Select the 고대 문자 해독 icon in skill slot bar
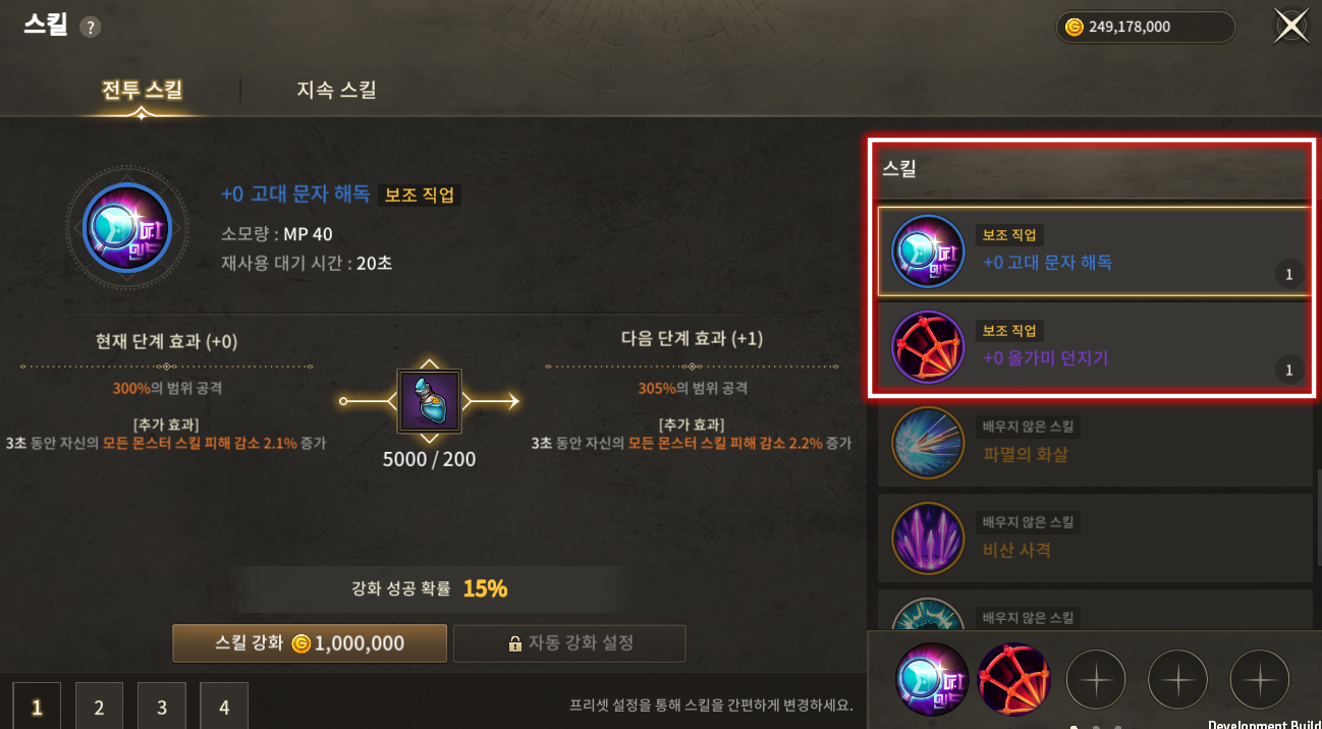 pyautogui.click(x=932, y=680)
